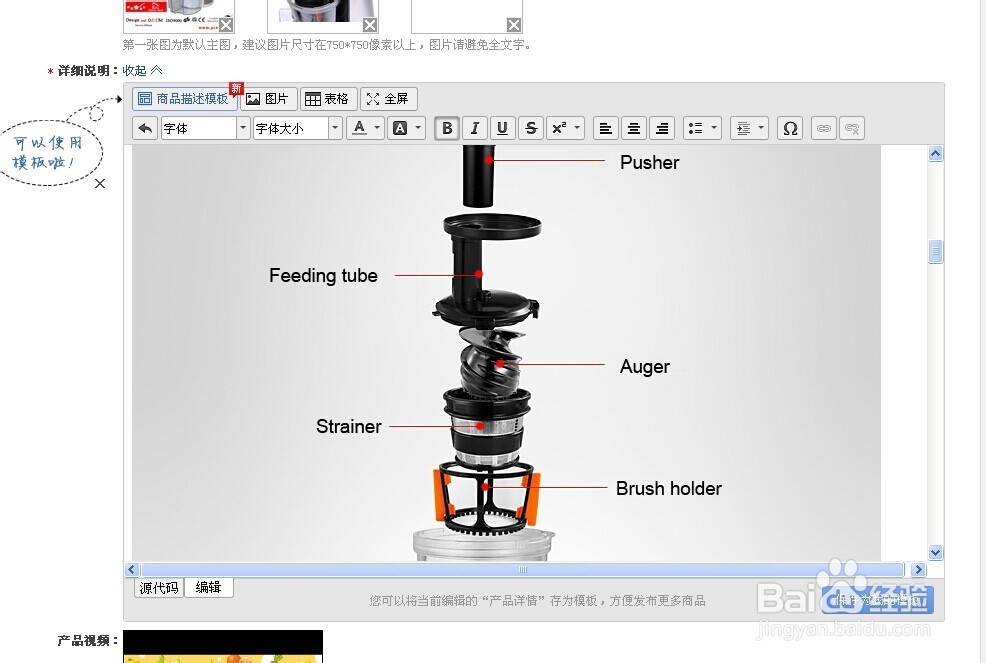The height and width of the screenshot is (663, 986).
Task: Close the template tip speech bubble
Action: (x=100, y=184)
